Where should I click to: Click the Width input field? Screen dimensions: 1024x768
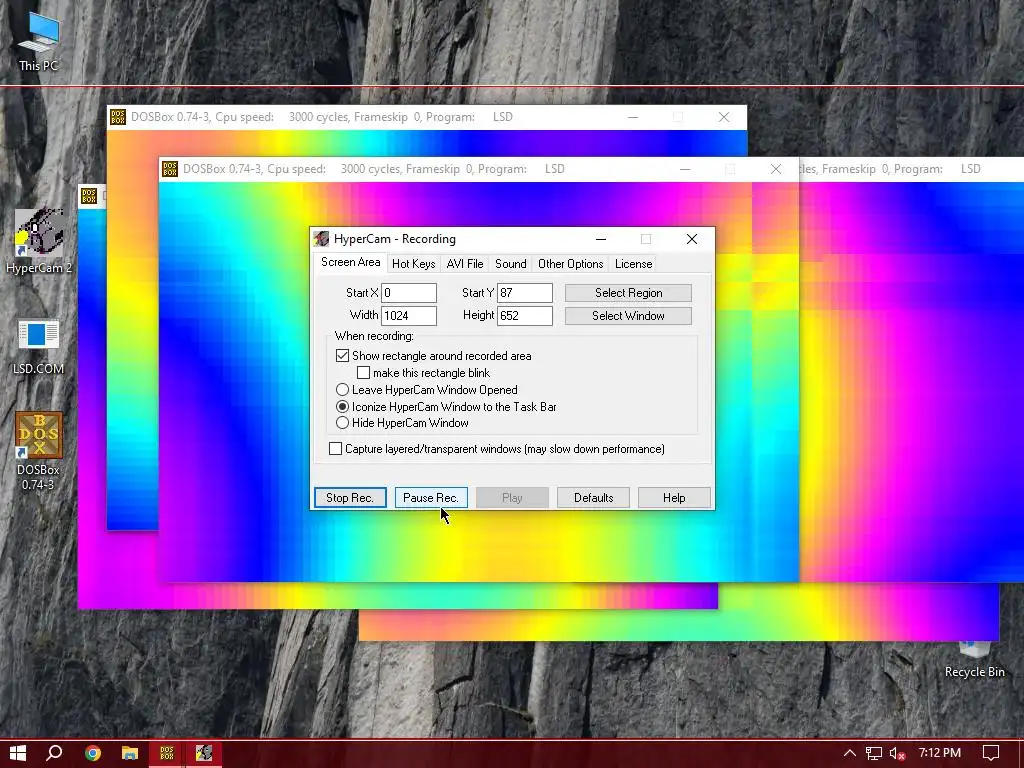pos(409,315)
